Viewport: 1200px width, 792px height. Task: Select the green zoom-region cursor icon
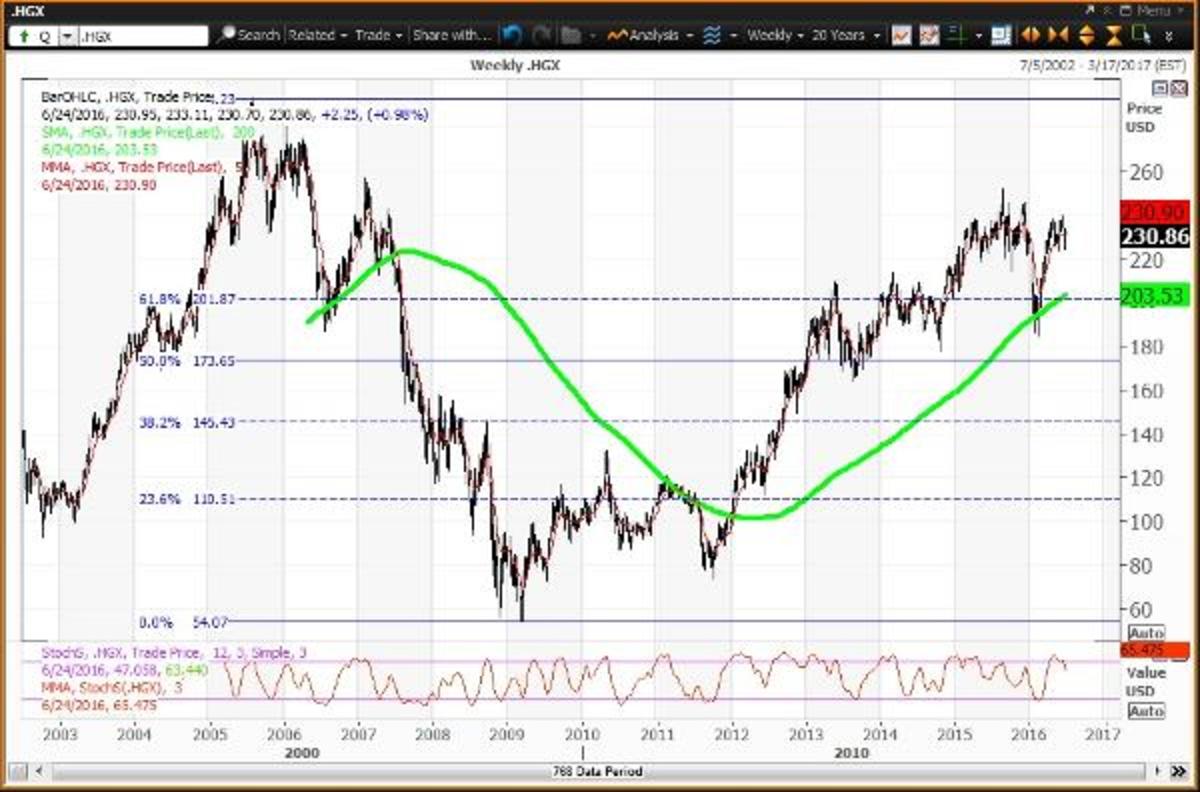(1139, 35)
